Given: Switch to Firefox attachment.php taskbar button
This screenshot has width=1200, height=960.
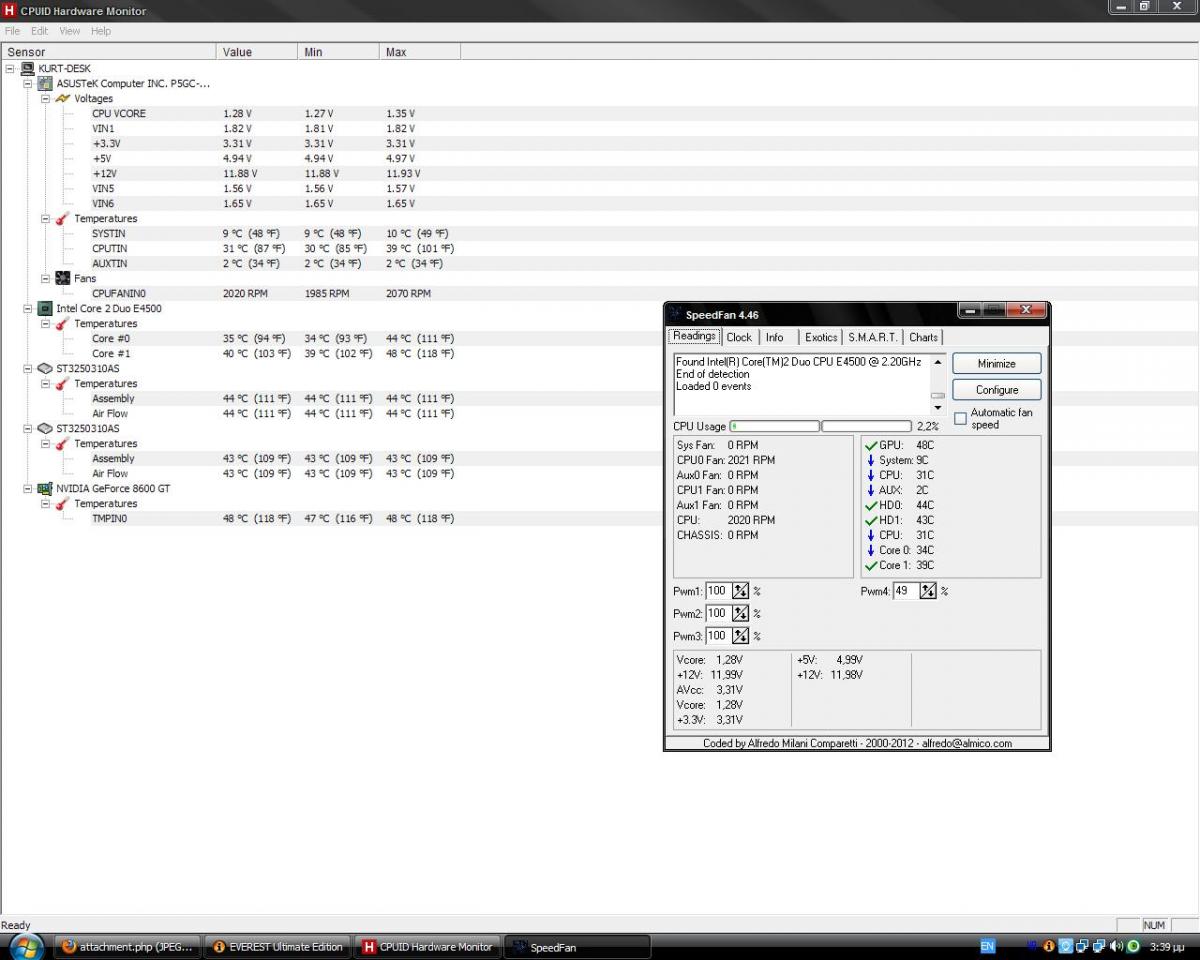Looking at the screenshot, I should pyautogui.click(x=128, y=946).
